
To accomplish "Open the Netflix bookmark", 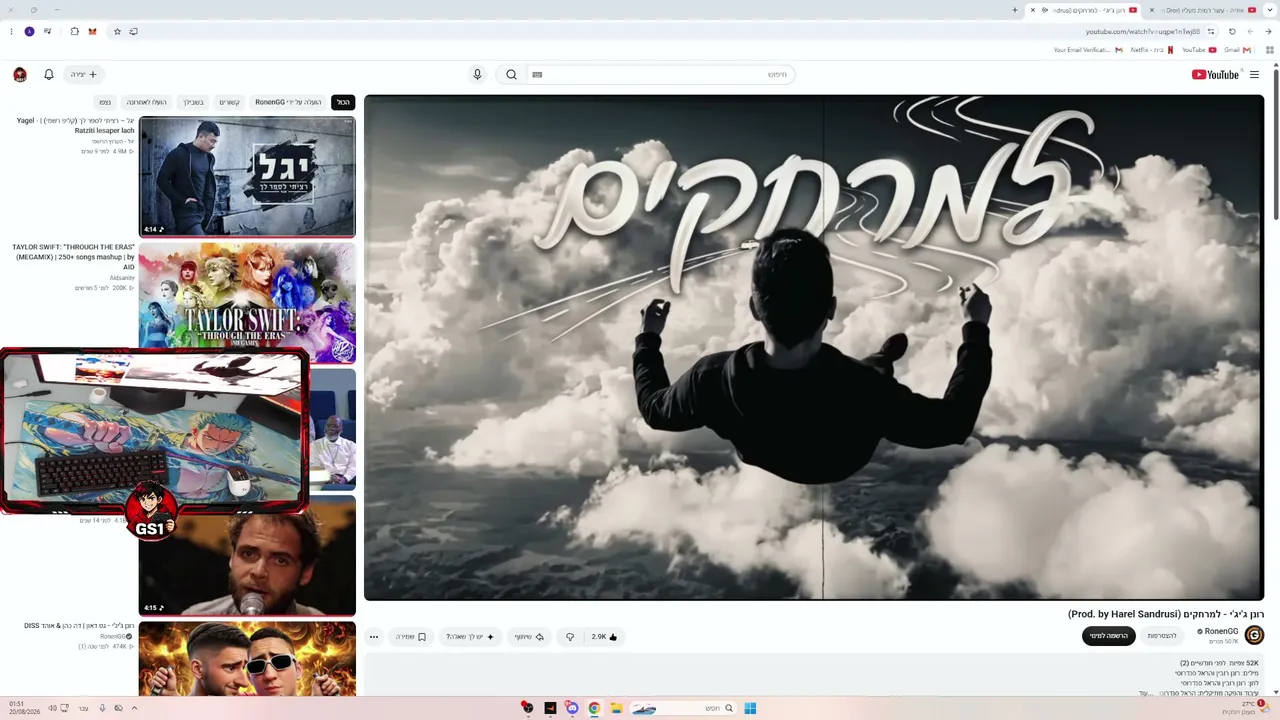I will 1152,49.
